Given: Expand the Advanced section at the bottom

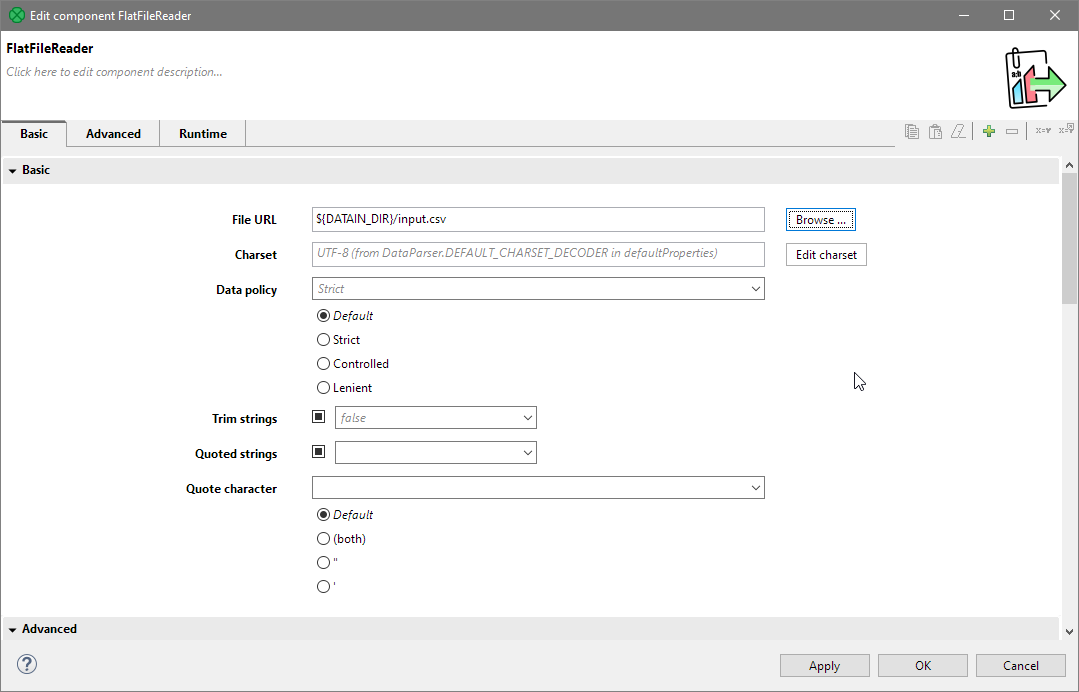Looking at the screenshot, I should click(14, 628).
